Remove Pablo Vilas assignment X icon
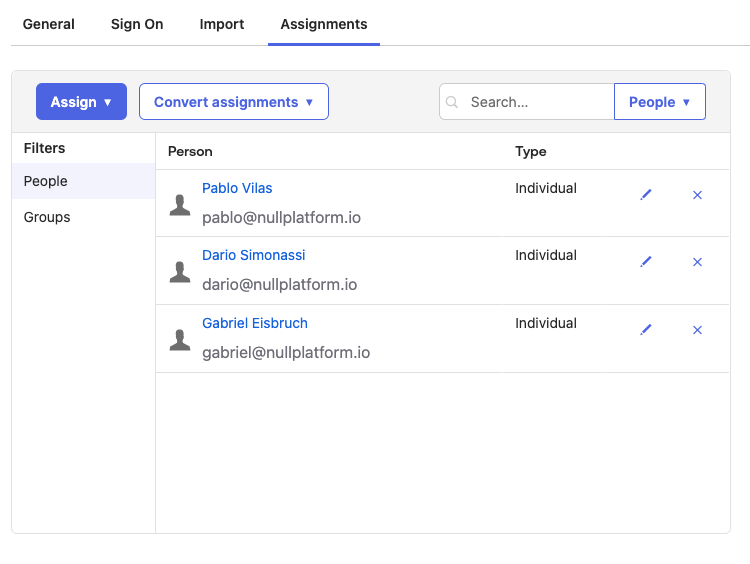Viewport: 750px width, 564px height. tap(697, 195)
